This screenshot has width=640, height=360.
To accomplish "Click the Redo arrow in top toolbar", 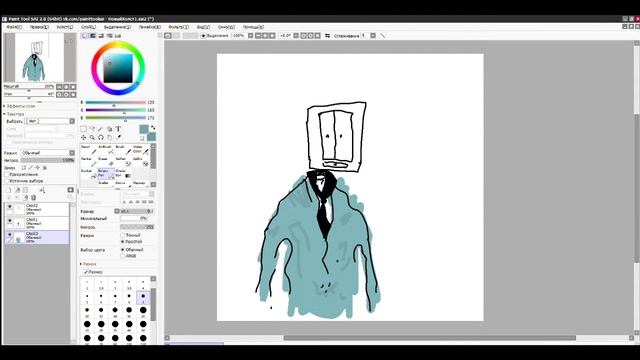I will [x=176, y=36].
